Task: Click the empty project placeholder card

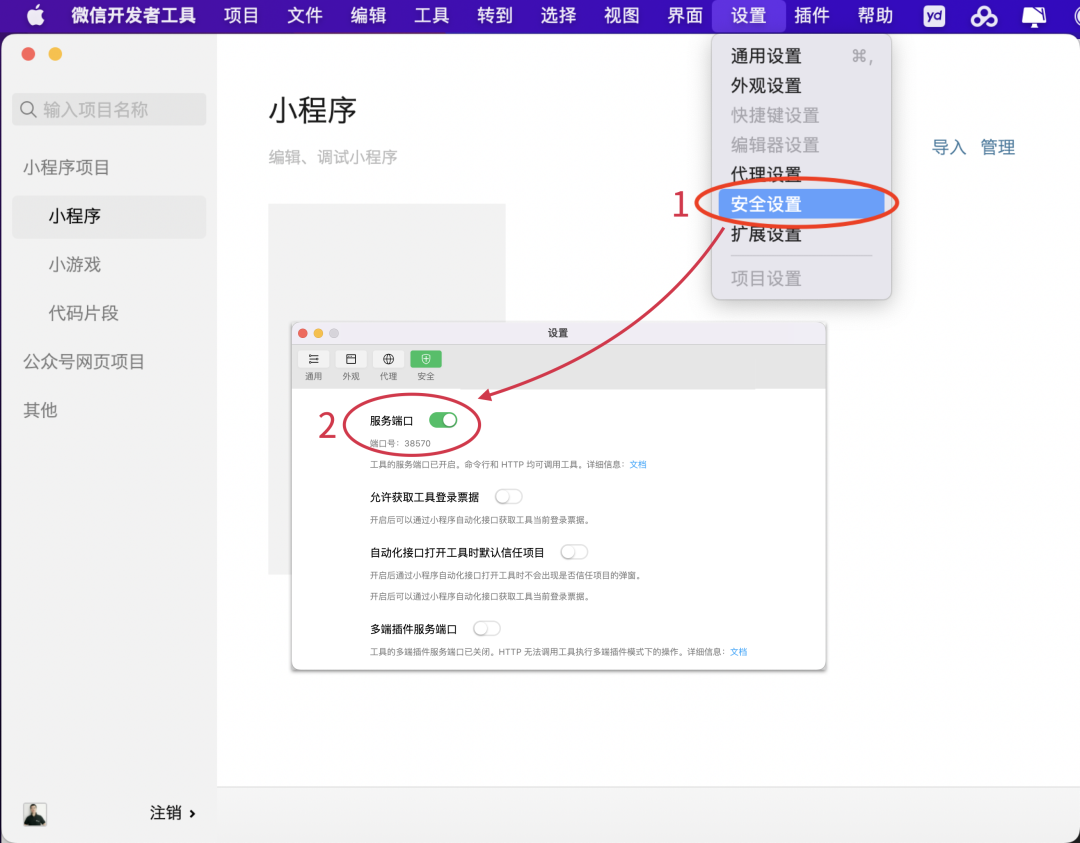Action: (x=386, y=262)
